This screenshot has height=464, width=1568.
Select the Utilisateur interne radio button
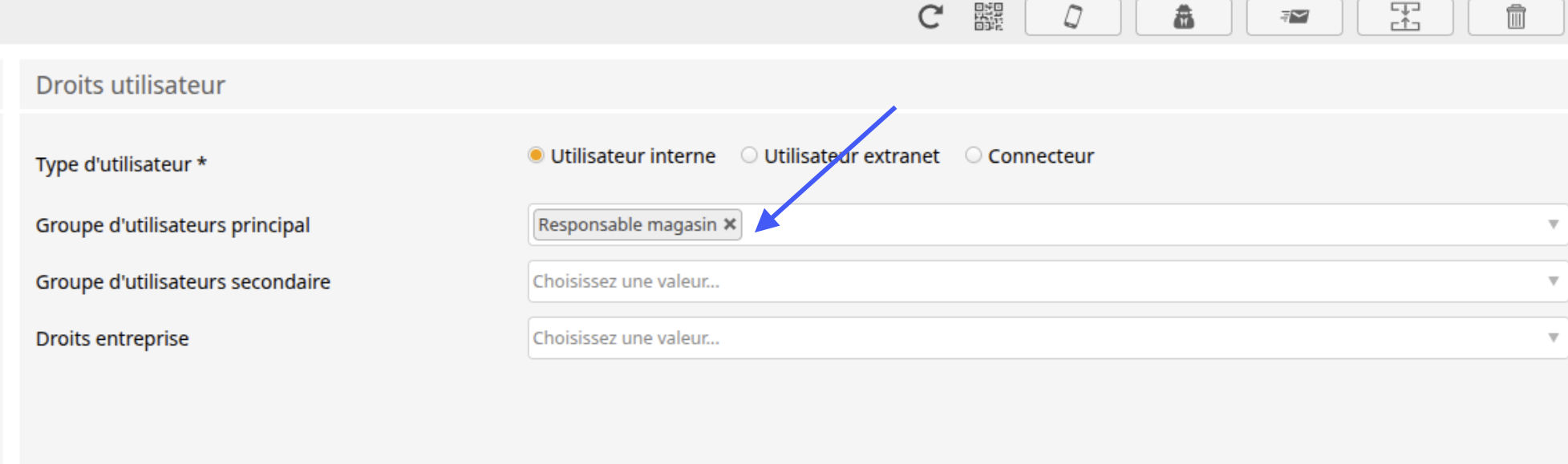[536, 155]
